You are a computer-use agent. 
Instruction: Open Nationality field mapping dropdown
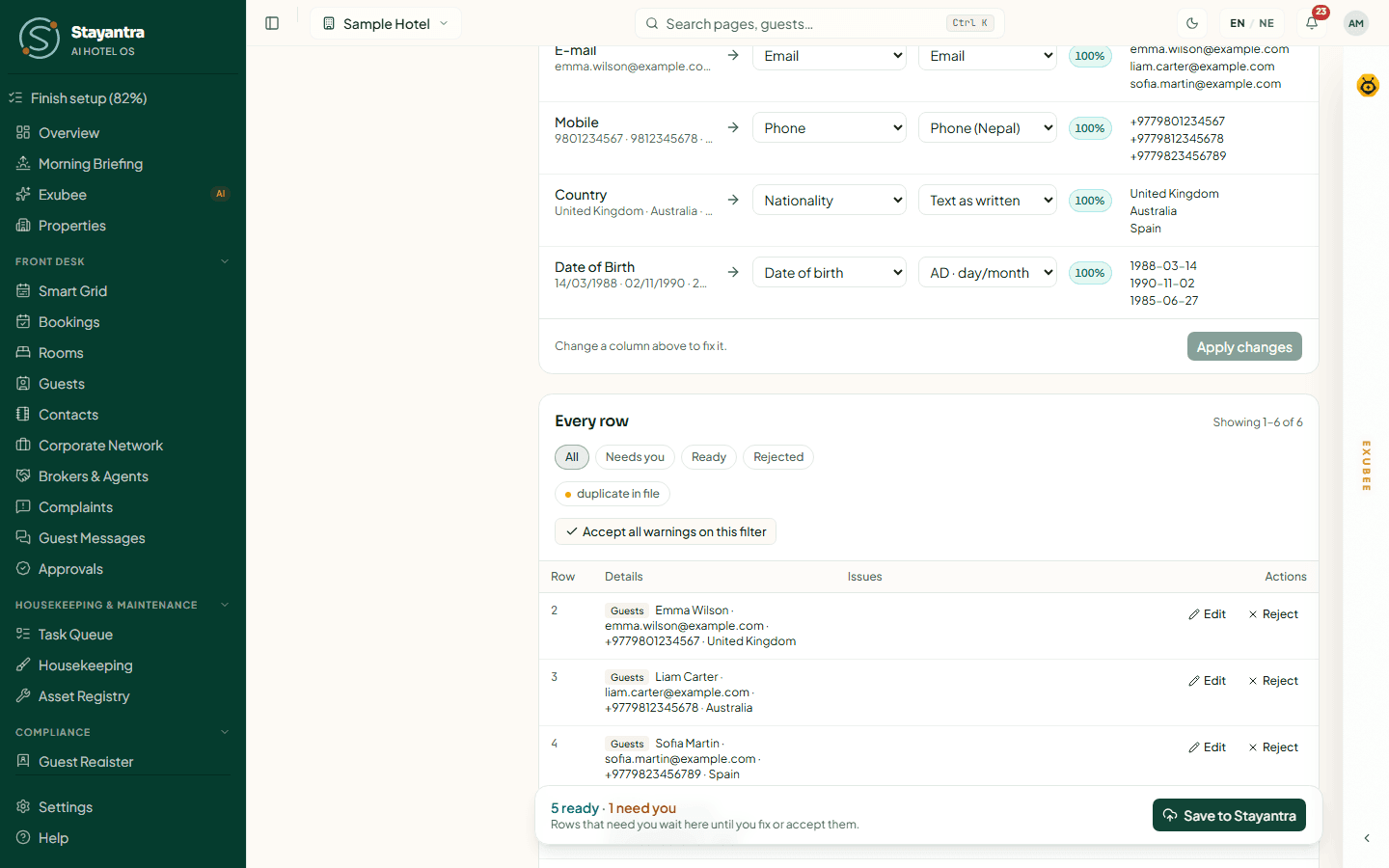tap(830, 201)
